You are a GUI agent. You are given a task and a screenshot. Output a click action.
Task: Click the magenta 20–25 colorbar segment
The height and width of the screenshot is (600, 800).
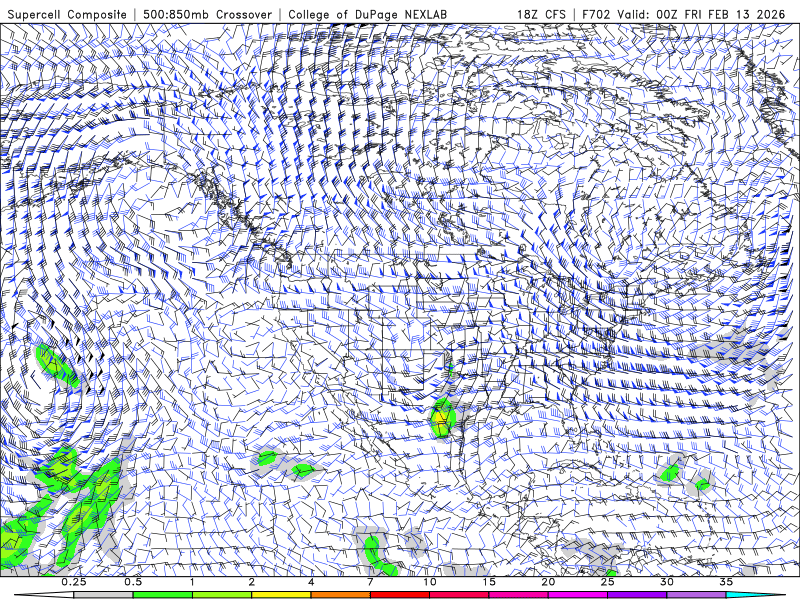point(578,595)
